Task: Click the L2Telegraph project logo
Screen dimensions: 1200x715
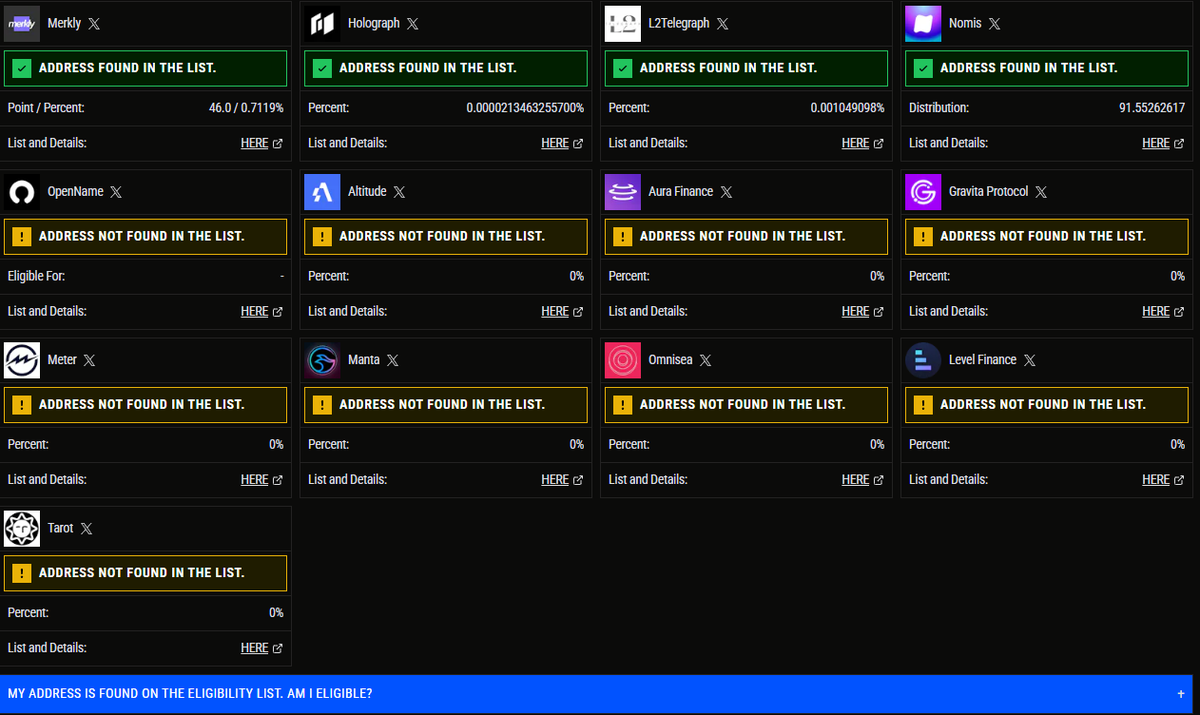Action: 623,23
